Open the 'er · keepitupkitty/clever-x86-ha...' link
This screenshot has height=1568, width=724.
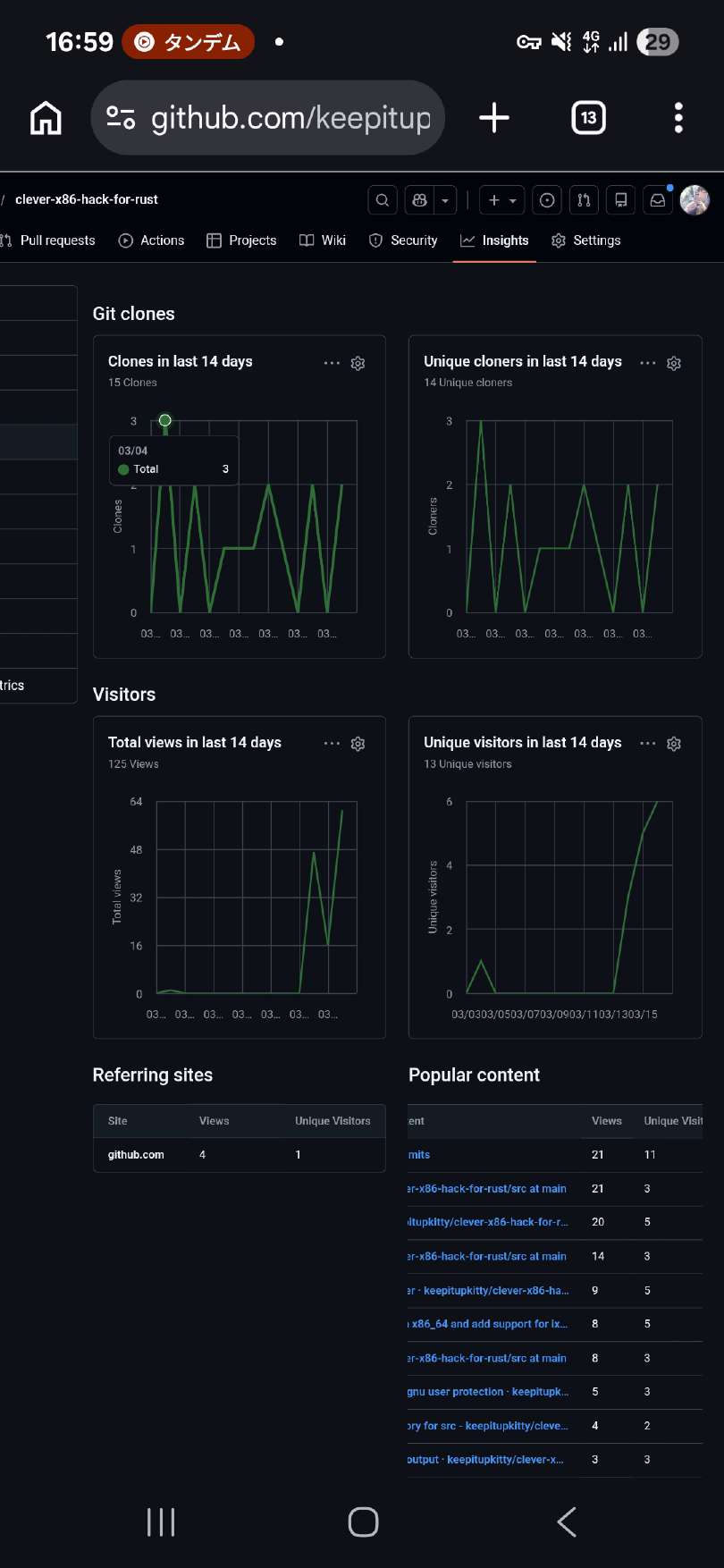[x=487, y=1291]
